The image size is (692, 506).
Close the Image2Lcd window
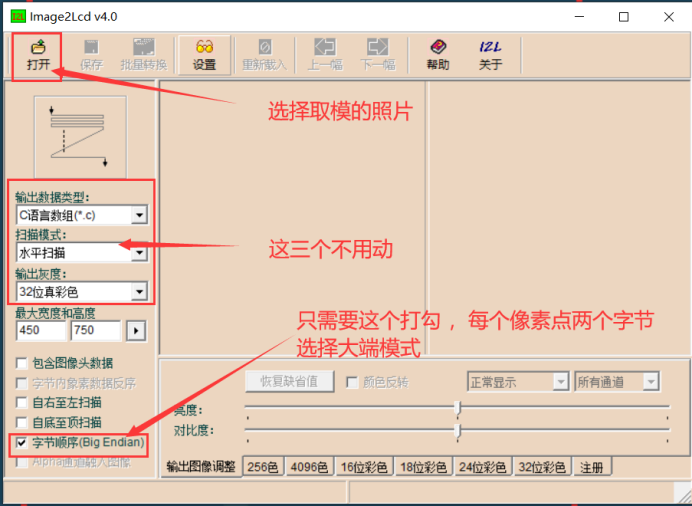coord(669,17)
